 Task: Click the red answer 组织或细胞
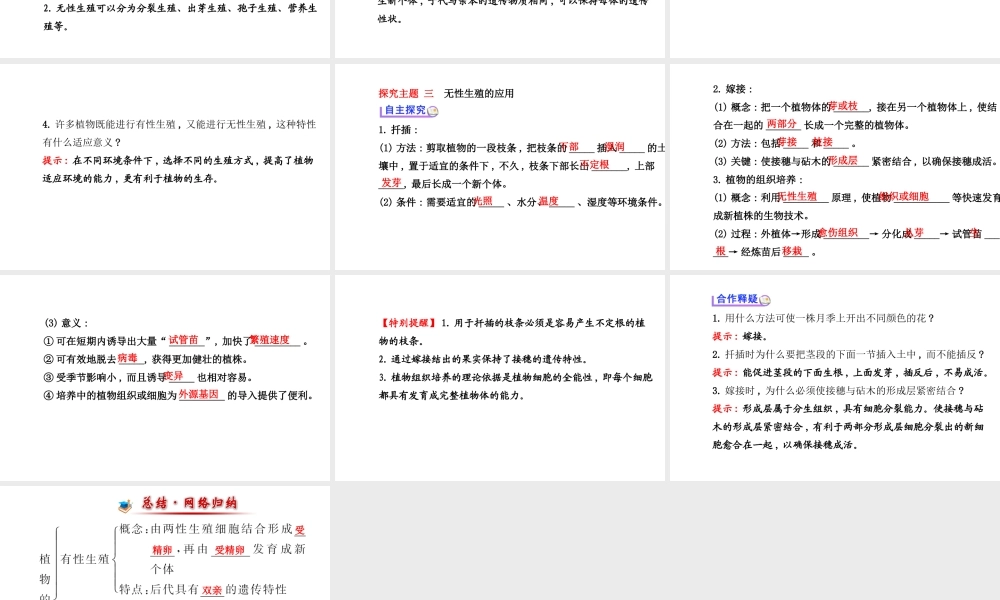coord(904,196)
